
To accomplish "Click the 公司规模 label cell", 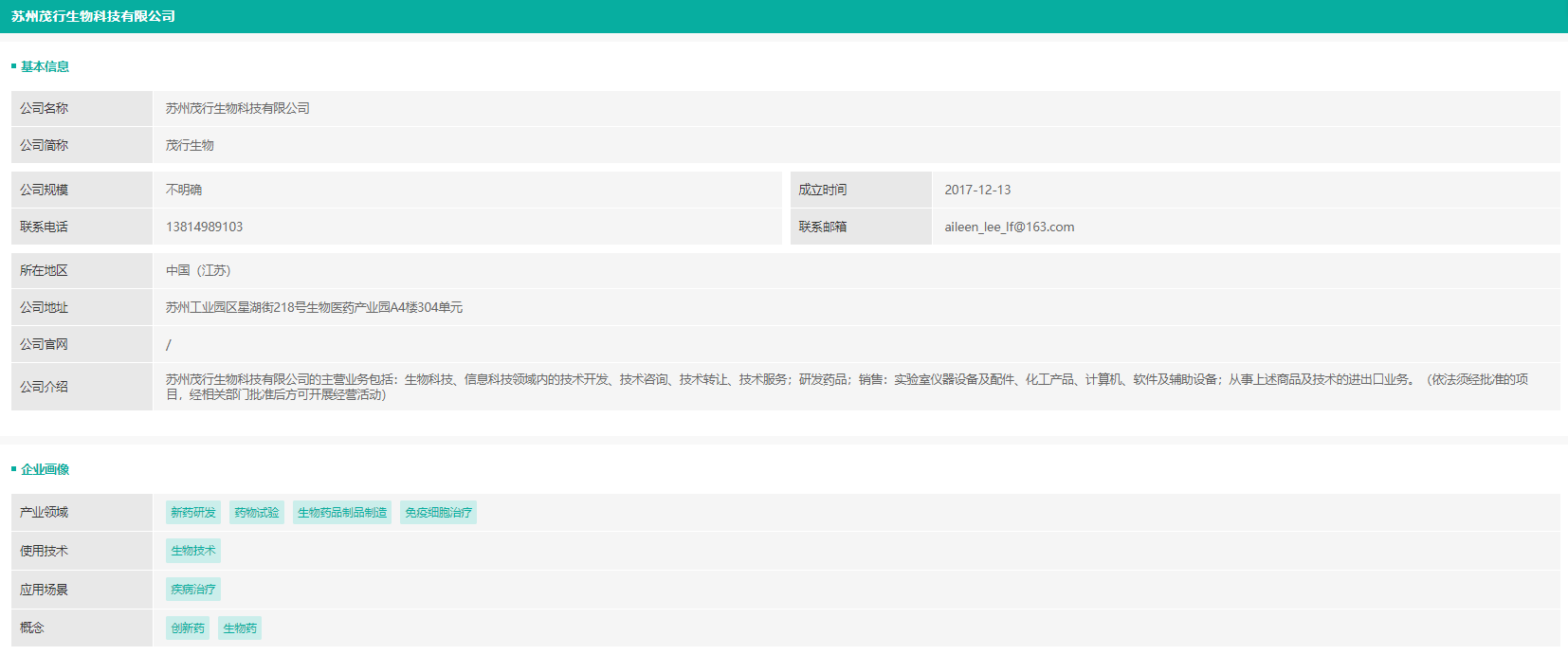I will click(82, 190).
